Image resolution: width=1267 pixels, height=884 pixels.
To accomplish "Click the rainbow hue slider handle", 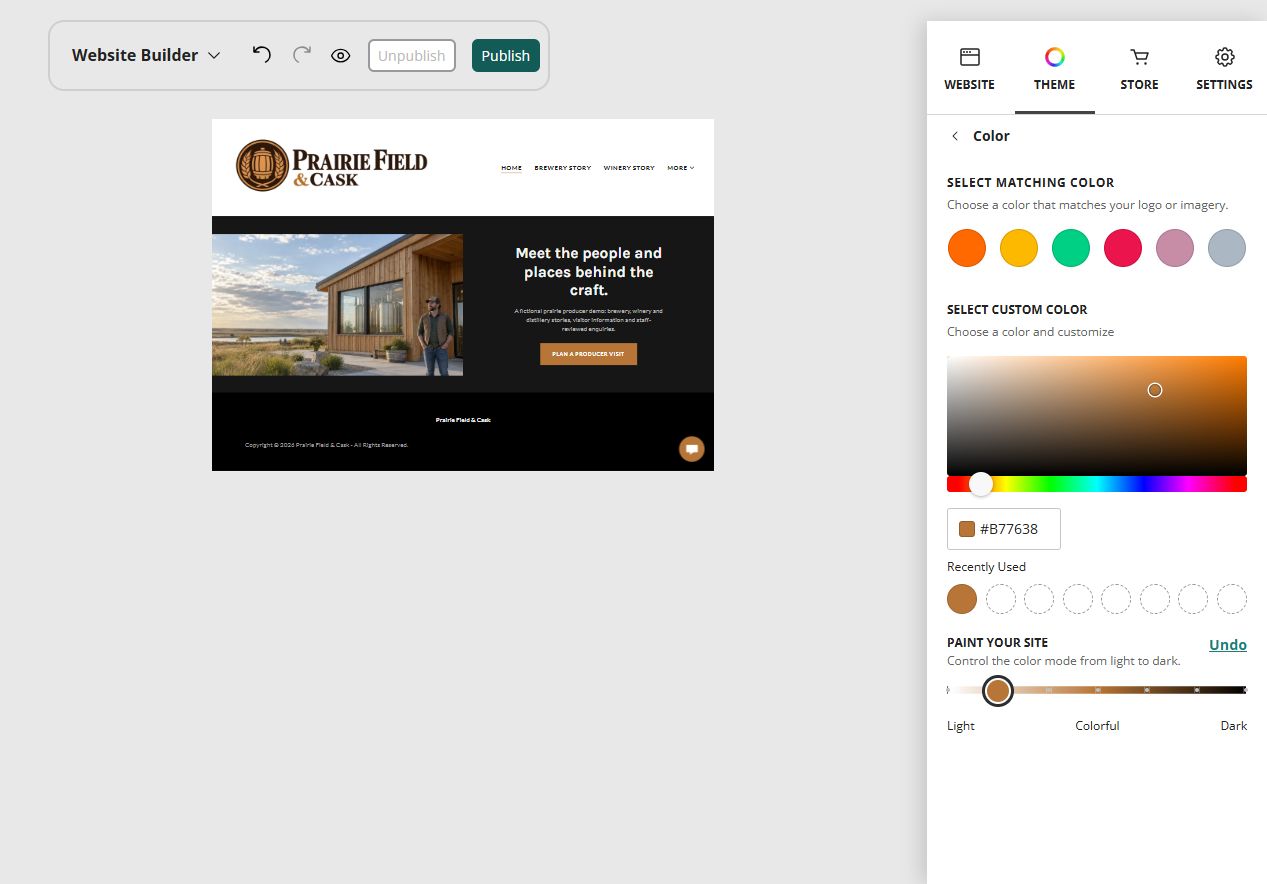I will point(981,484).
